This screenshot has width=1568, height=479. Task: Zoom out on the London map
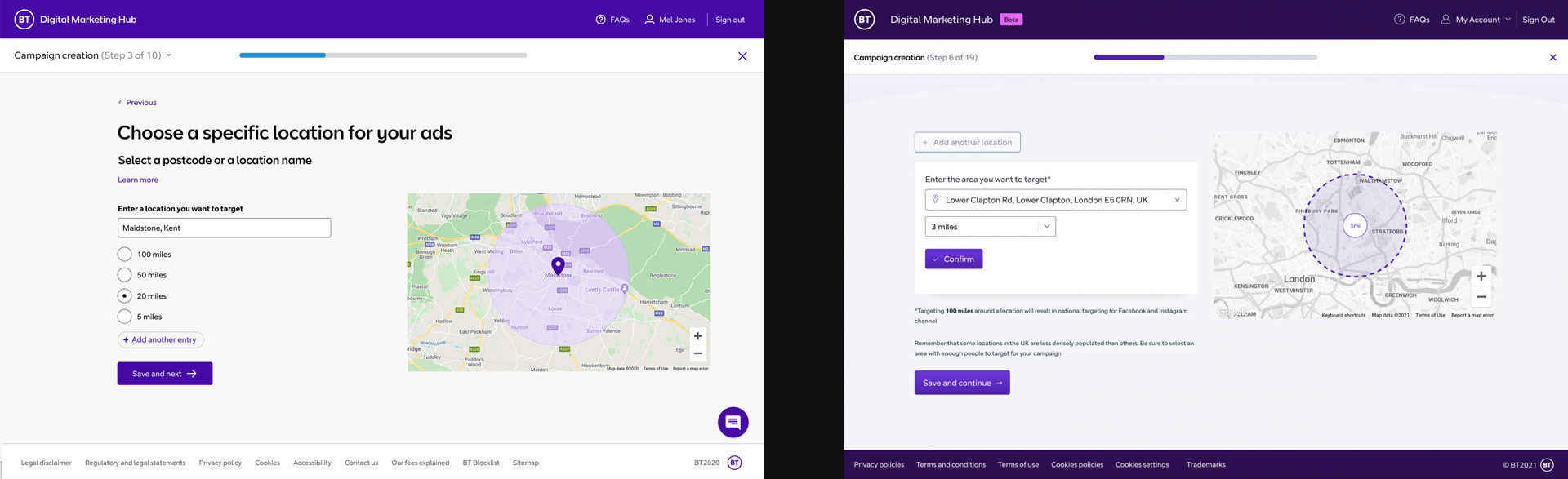point(1481,296)
